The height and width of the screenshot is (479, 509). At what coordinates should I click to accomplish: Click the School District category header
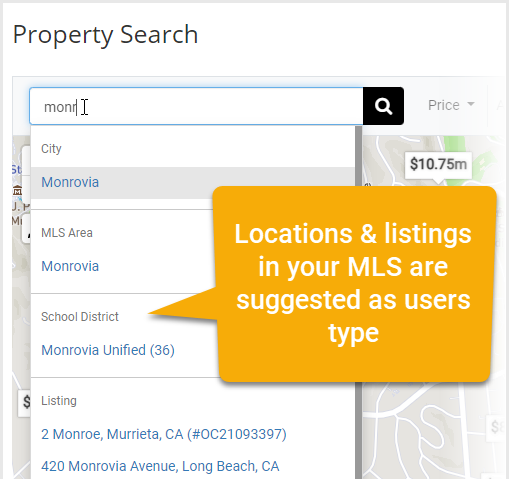click(x=80, y=317)
